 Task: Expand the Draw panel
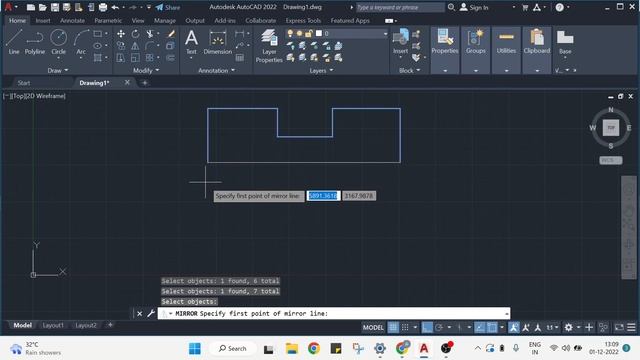[58, 71]
